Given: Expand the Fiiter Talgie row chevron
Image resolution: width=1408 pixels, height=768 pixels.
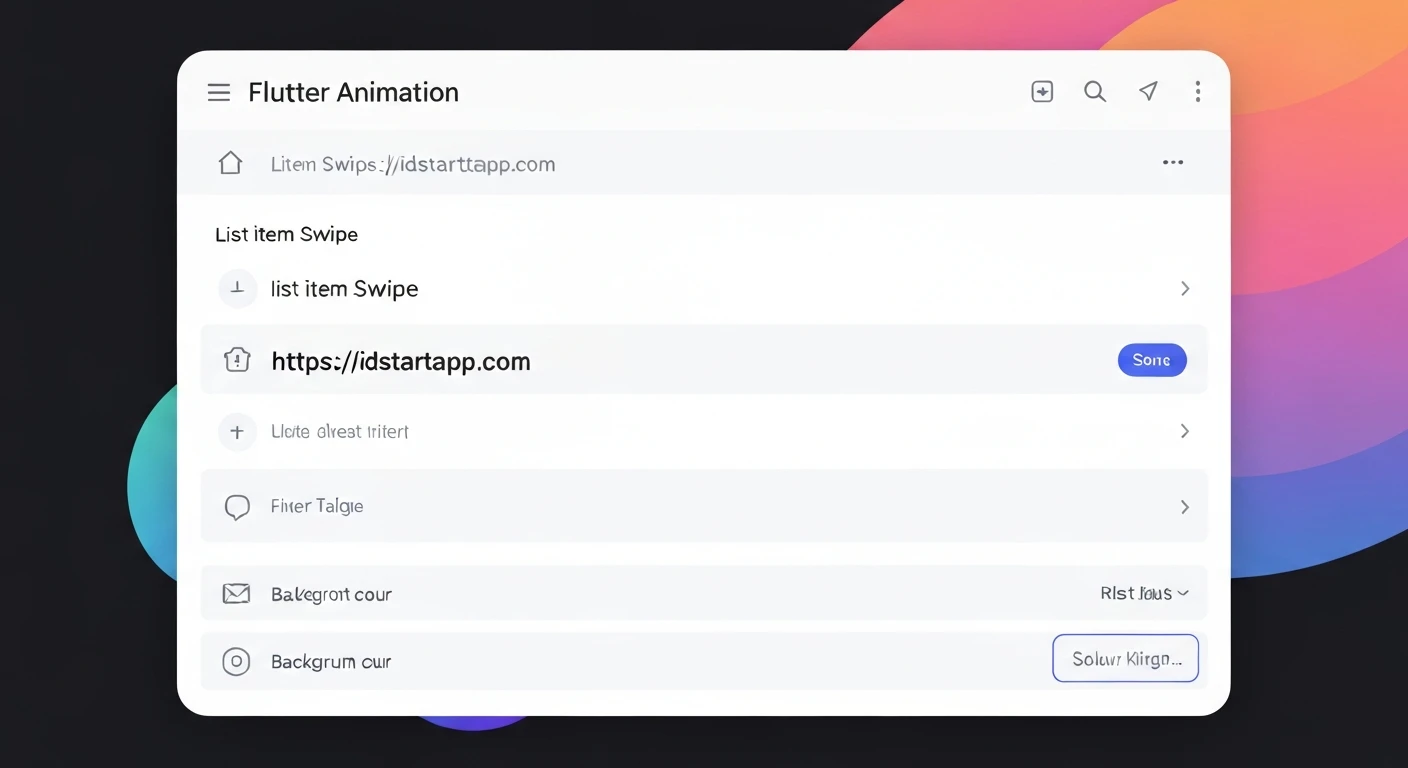Looking at the screenshot, I should 1185,507.
